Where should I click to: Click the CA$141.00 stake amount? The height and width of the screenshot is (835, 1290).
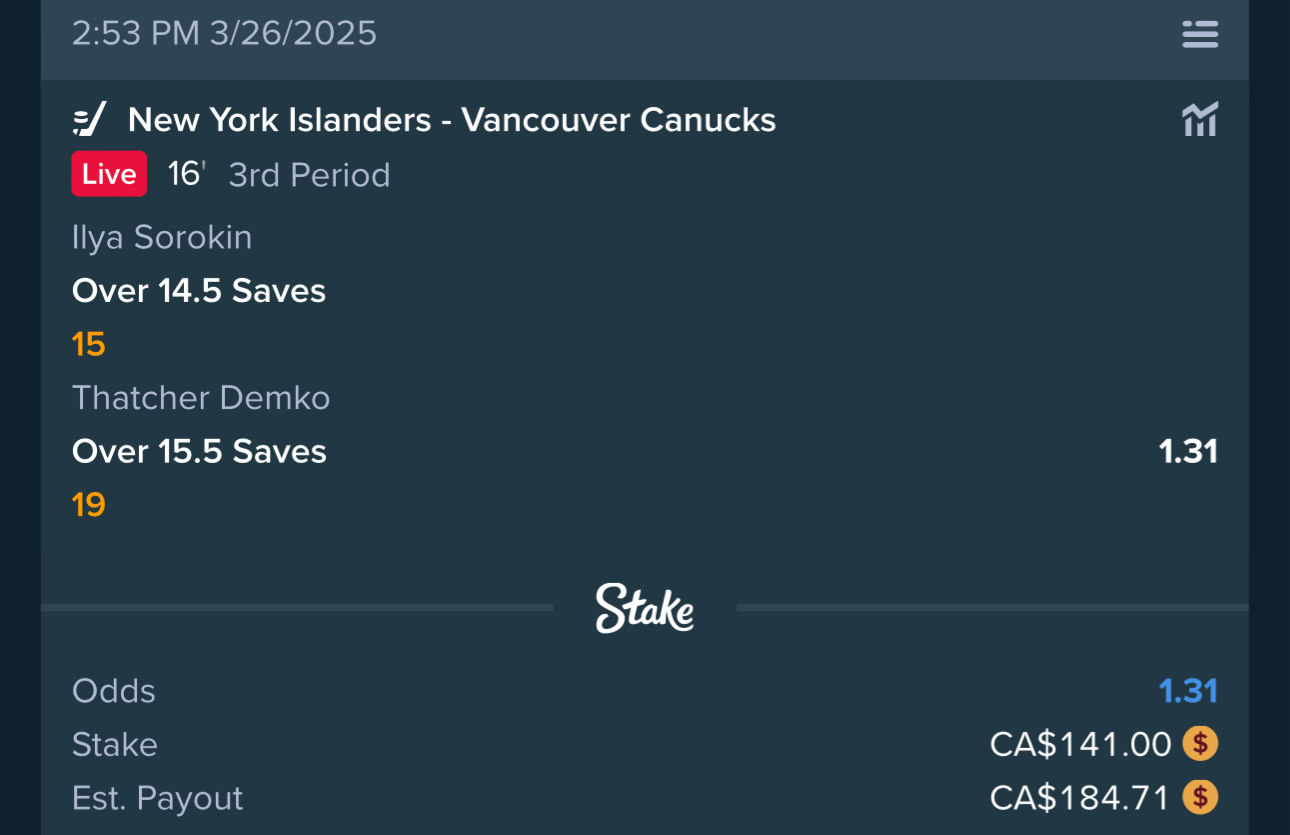pyautogui.click(x=1080, y=744)
